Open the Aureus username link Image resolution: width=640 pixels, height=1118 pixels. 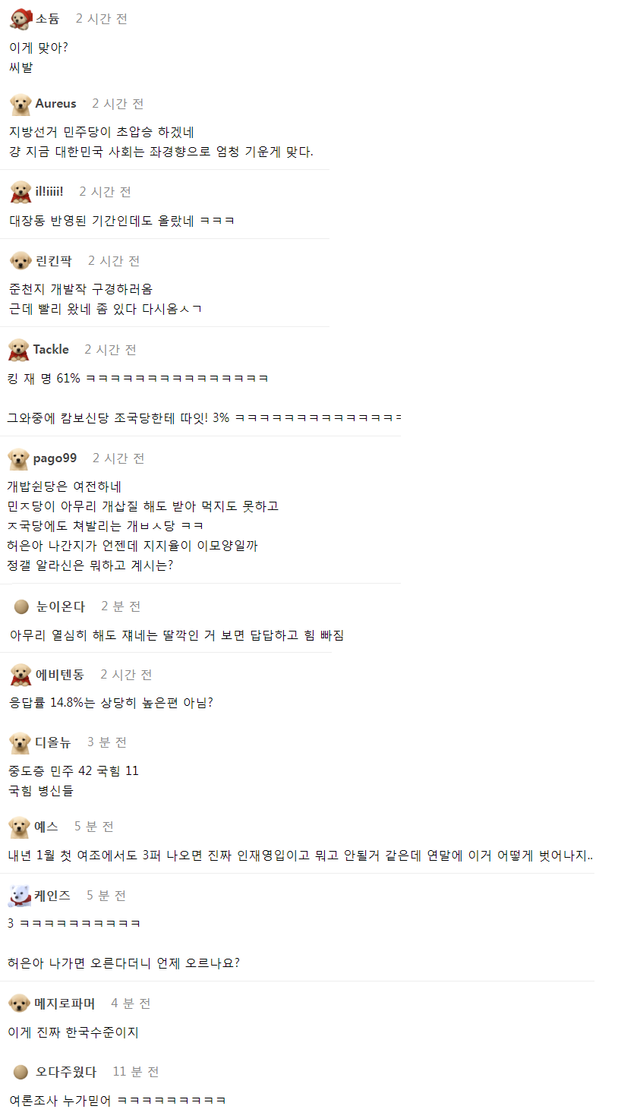pos(56,104)
